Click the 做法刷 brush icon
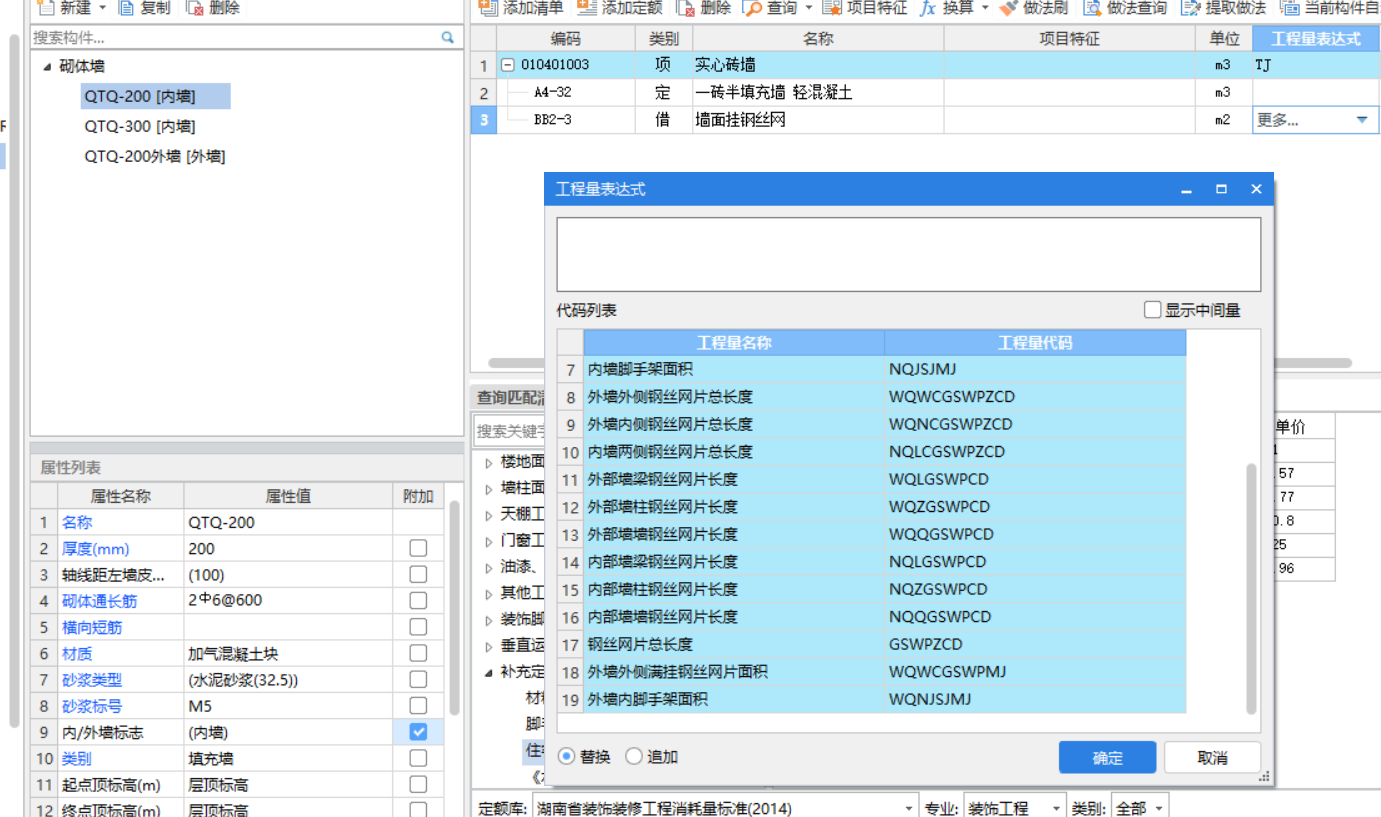This screenshot has width=1381, height=817. pyautogui.click(x=1008, y=8)
